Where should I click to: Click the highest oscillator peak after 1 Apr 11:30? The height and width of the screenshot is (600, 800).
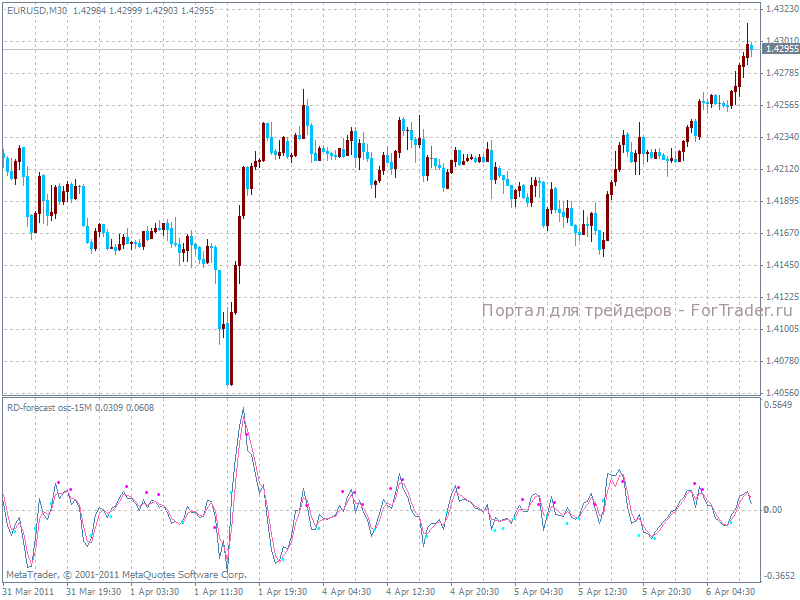point(243,409)
